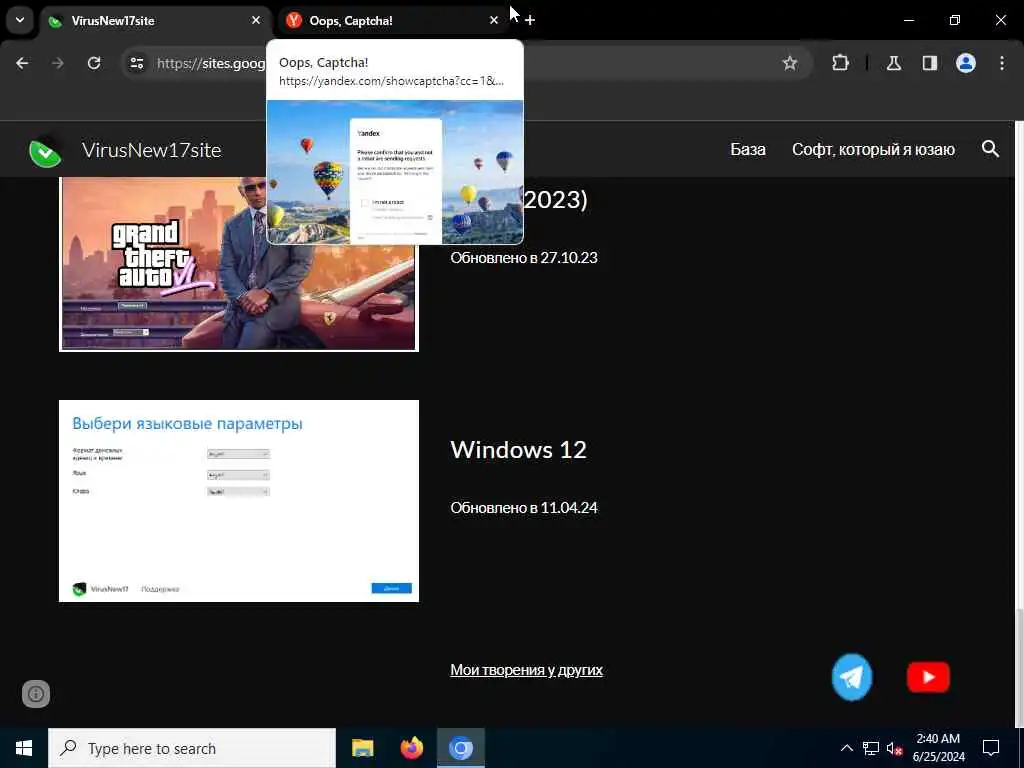Follow the Мои творения у других link
This screenshot has width=1024, height=768.
(x=526, y=669)
